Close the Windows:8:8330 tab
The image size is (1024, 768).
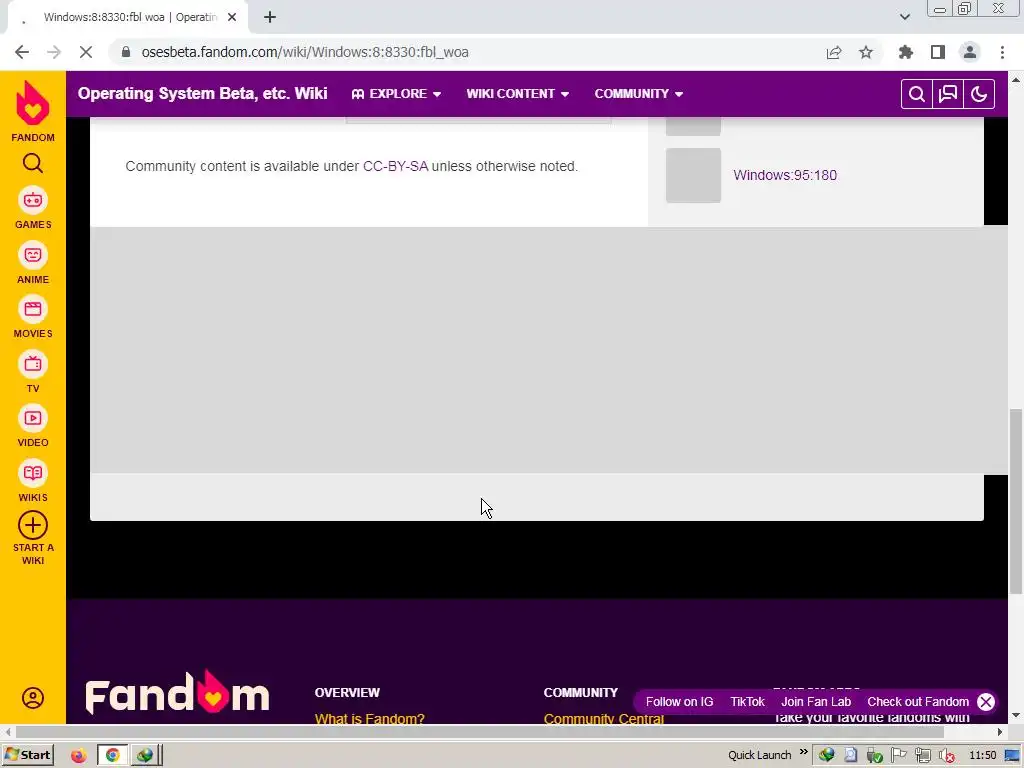[232, 17]
